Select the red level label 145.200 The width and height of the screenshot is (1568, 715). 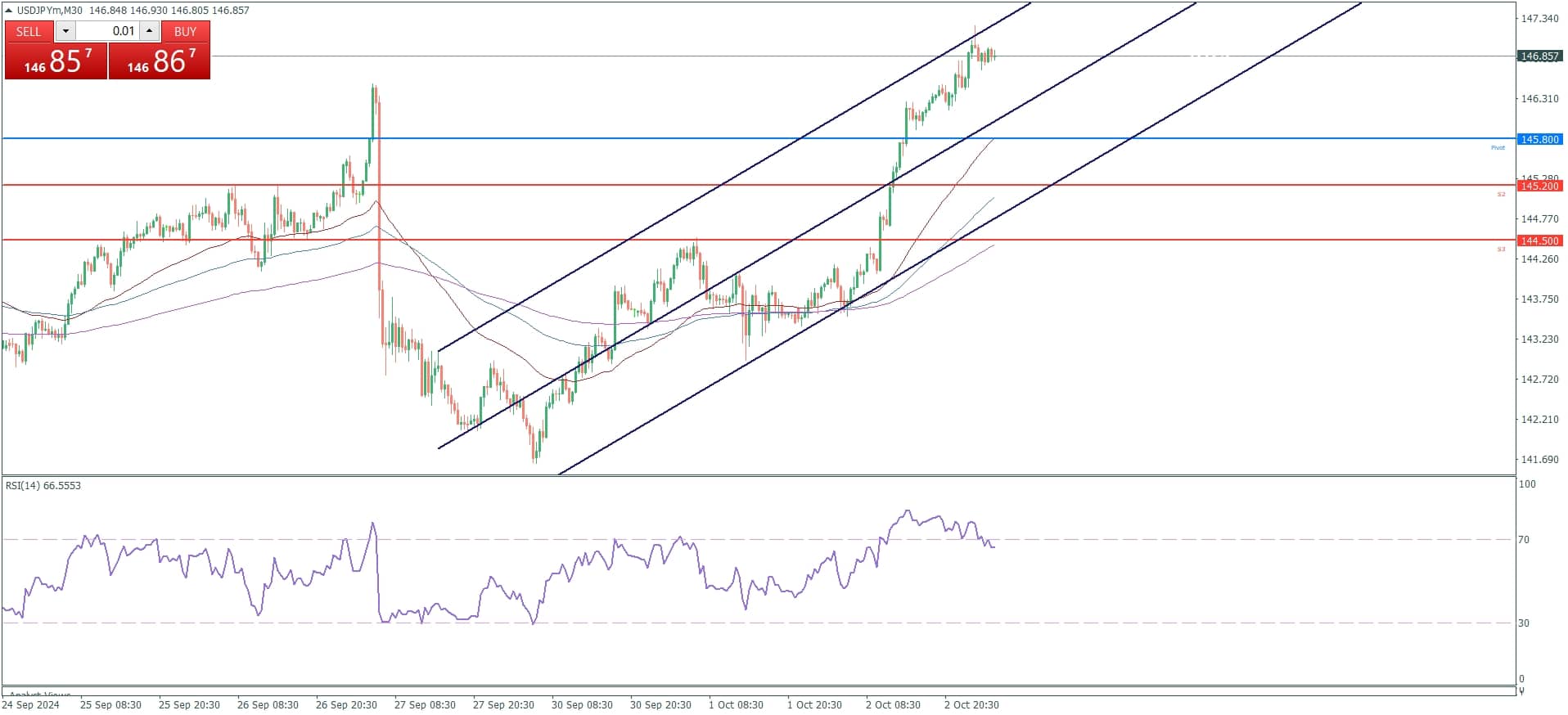(1539, 187)
